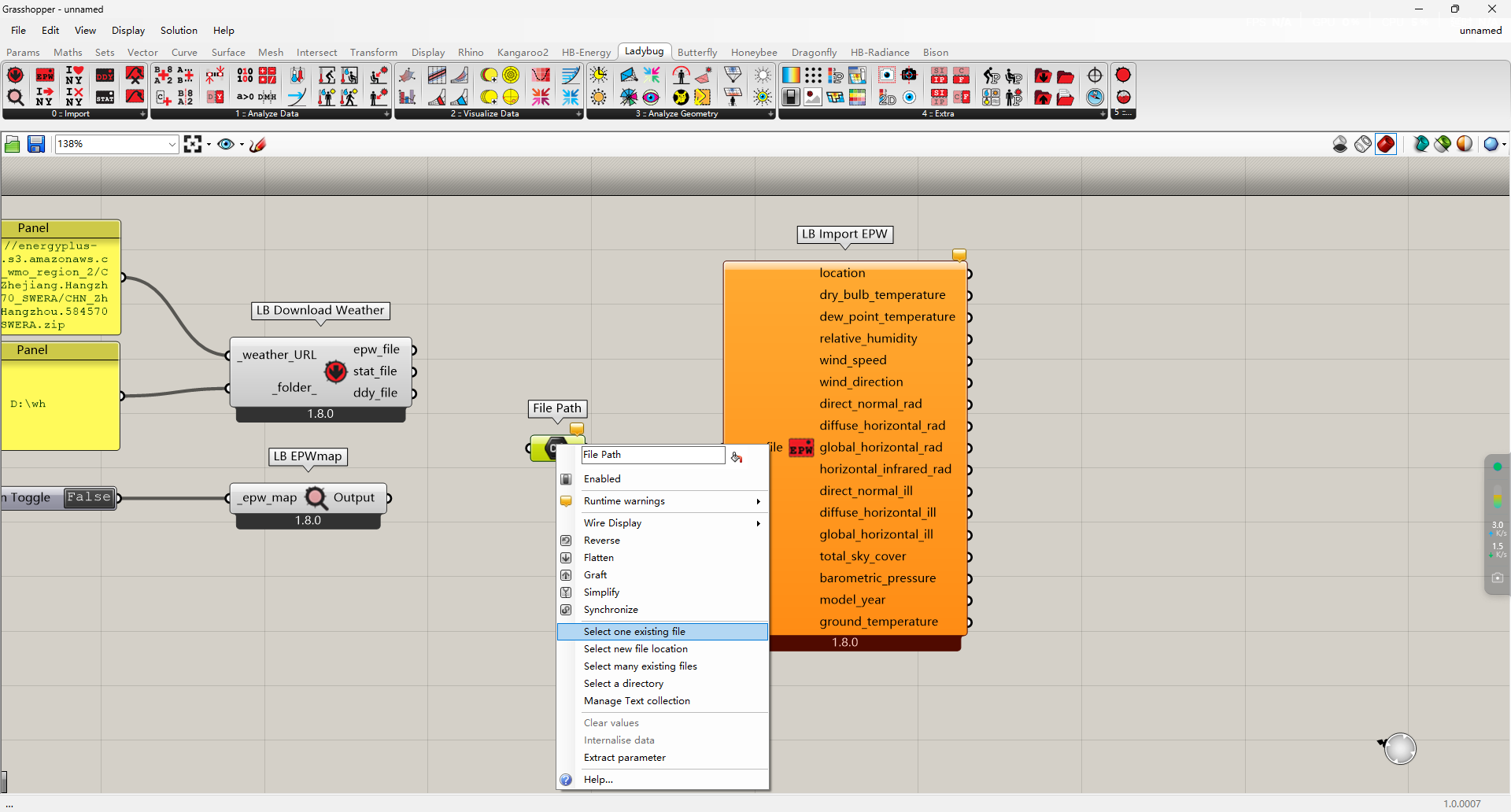Open the Wire Display submenu

pyautogui.click(x=663, y=523)
